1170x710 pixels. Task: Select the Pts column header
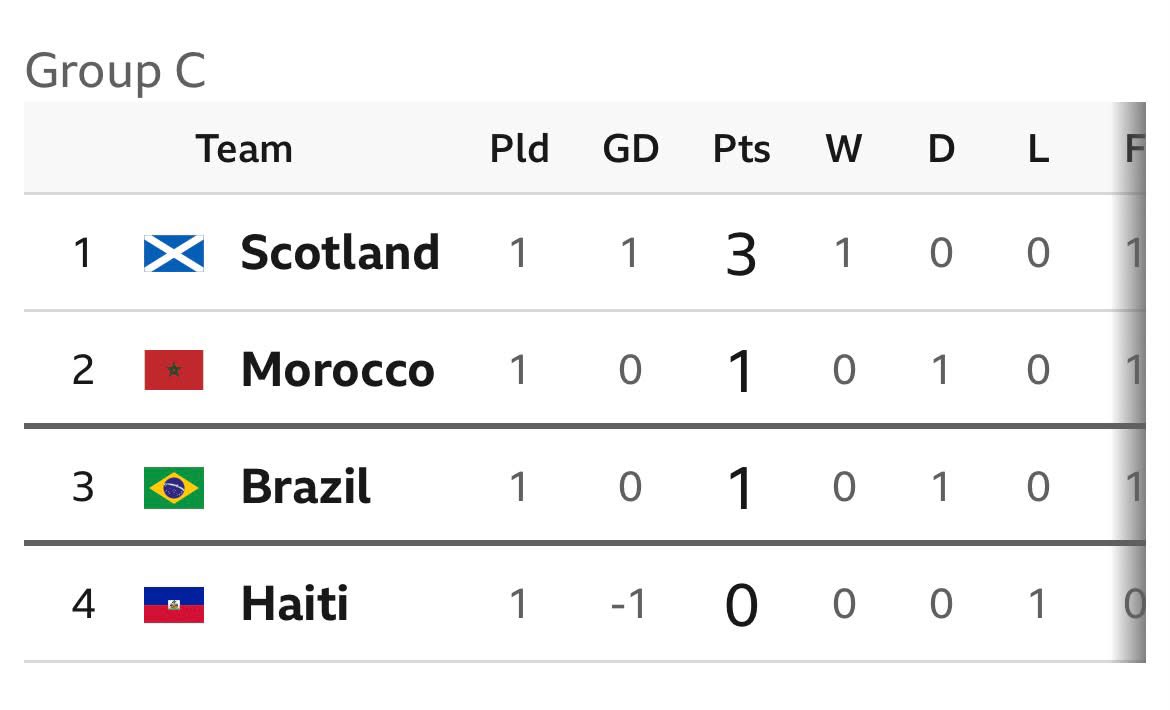point(741,148)
